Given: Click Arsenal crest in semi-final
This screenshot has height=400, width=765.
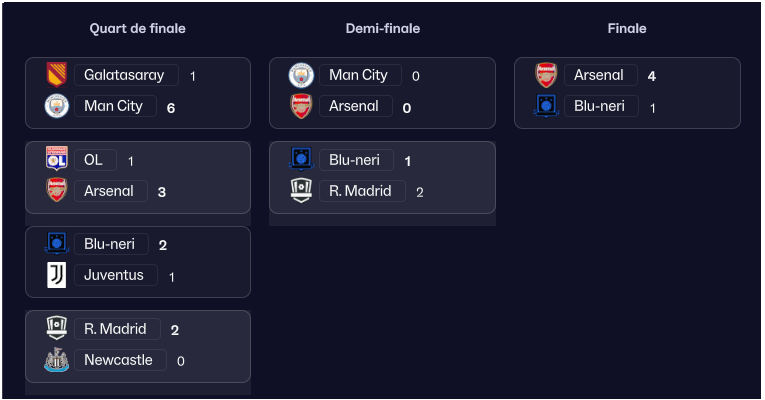Looking at the screenshot, I should [301, 106].
